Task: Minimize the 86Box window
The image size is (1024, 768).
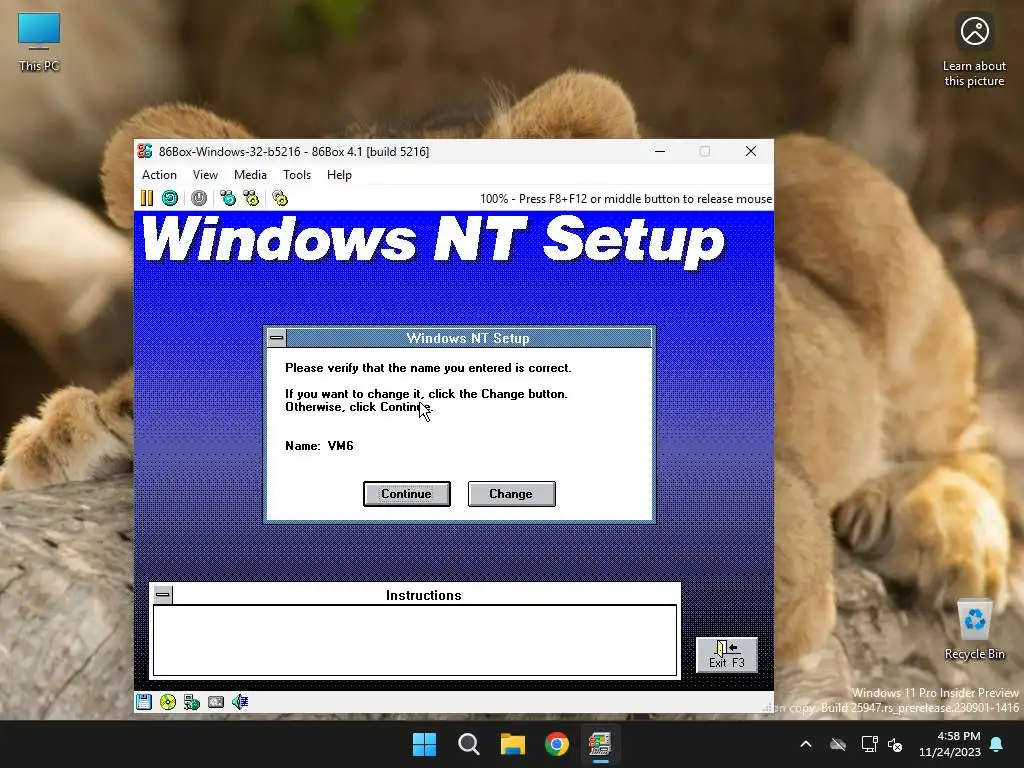Action: 660,152
